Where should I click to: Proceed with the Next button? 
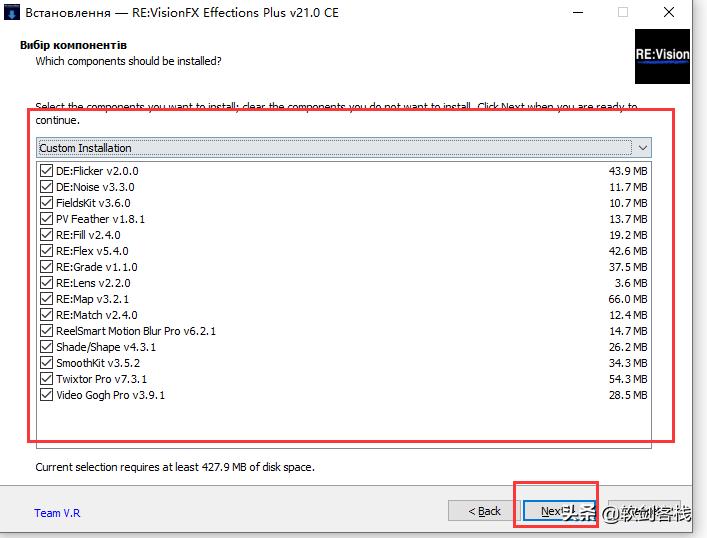point(559,511)
